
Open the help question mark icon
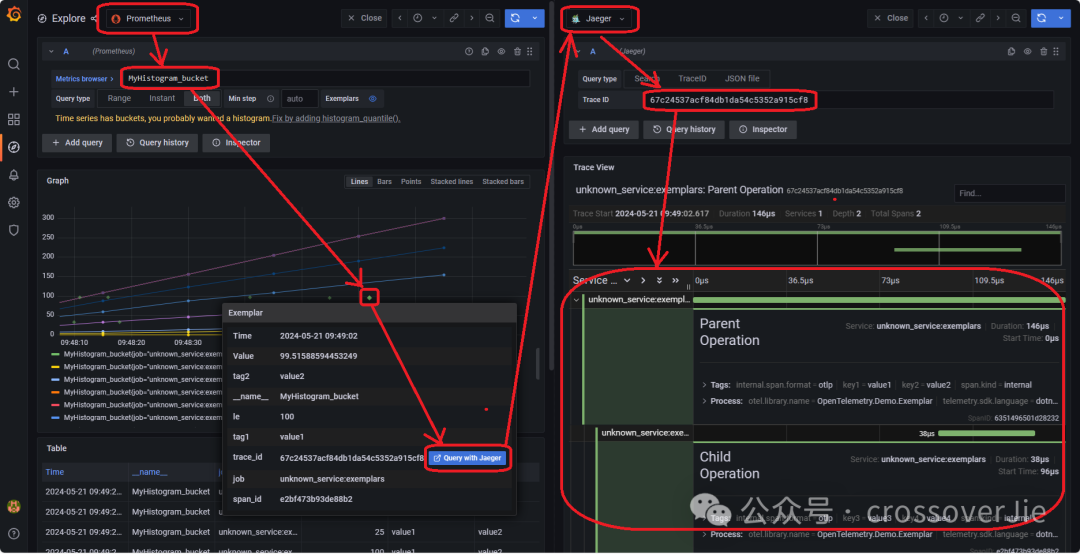pyautogui.click(x=14, y=534)
